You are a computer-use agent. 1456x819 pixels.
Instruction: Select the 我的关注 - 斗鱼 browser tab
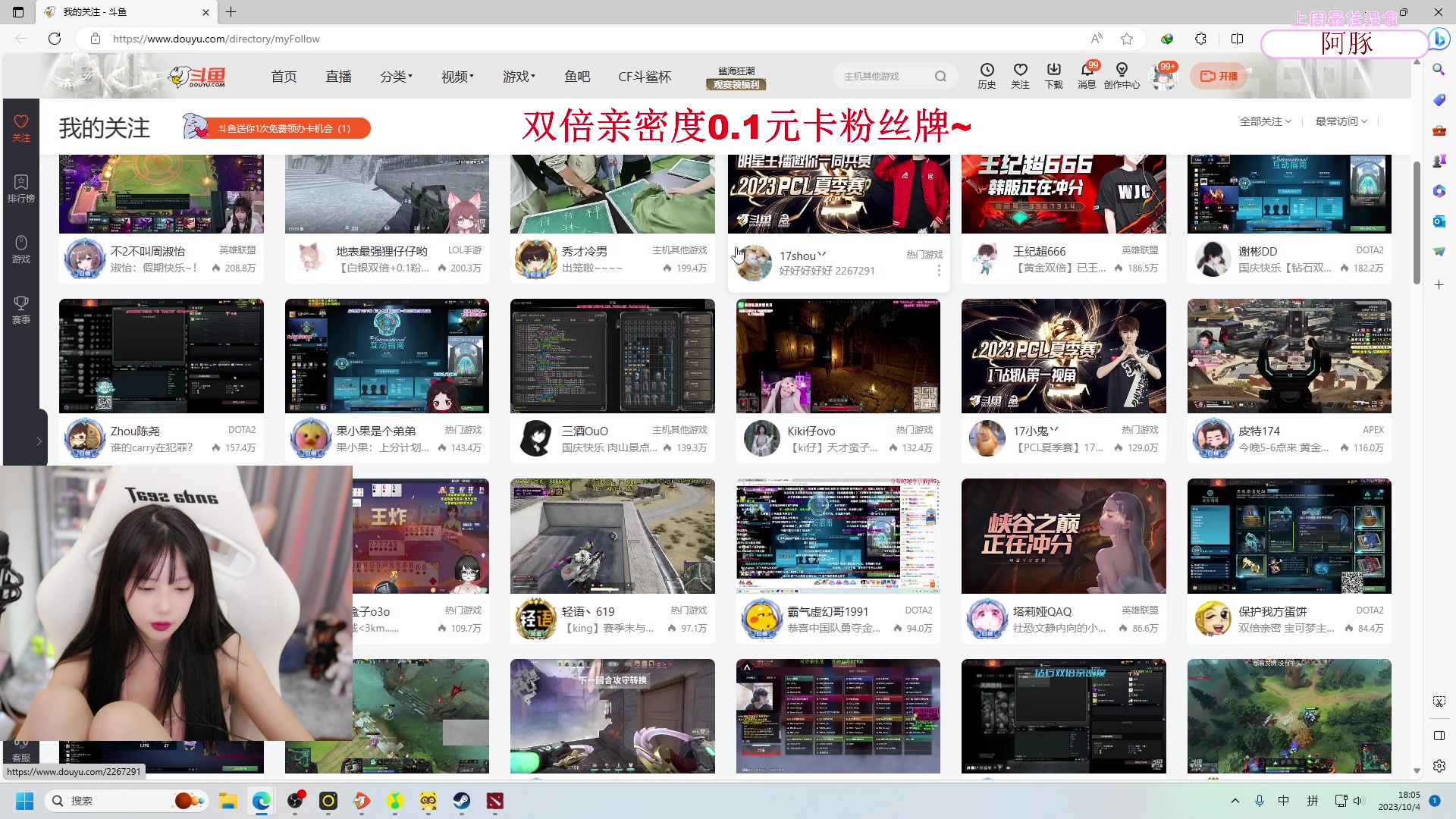[x=127, y=12]
